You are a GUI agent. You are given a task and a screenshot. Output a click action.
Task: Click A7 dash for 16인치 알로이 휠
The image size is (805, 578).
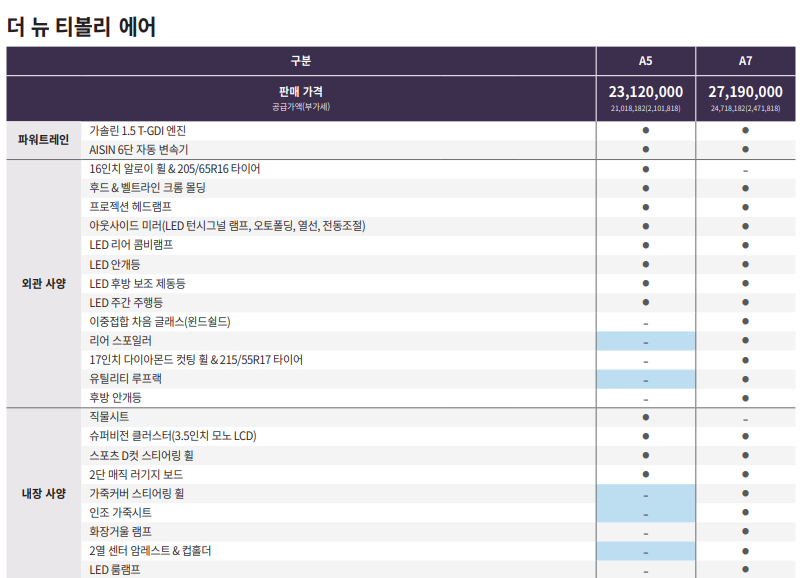[x=745, y=171]
